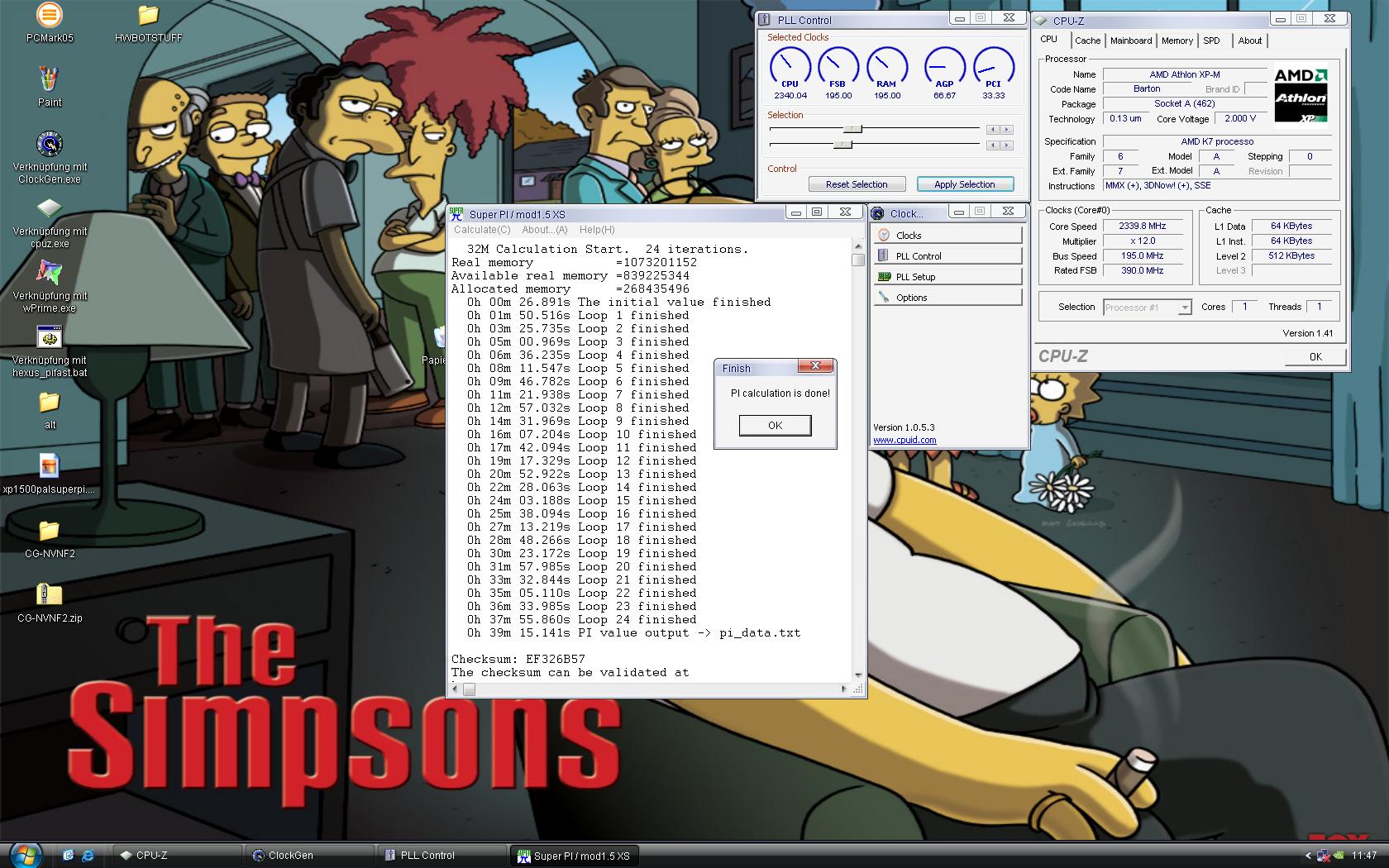Click the ClockGen window title bar icon
The height and width of the screenshot is (868, 1389).
[x=878, y=213]
